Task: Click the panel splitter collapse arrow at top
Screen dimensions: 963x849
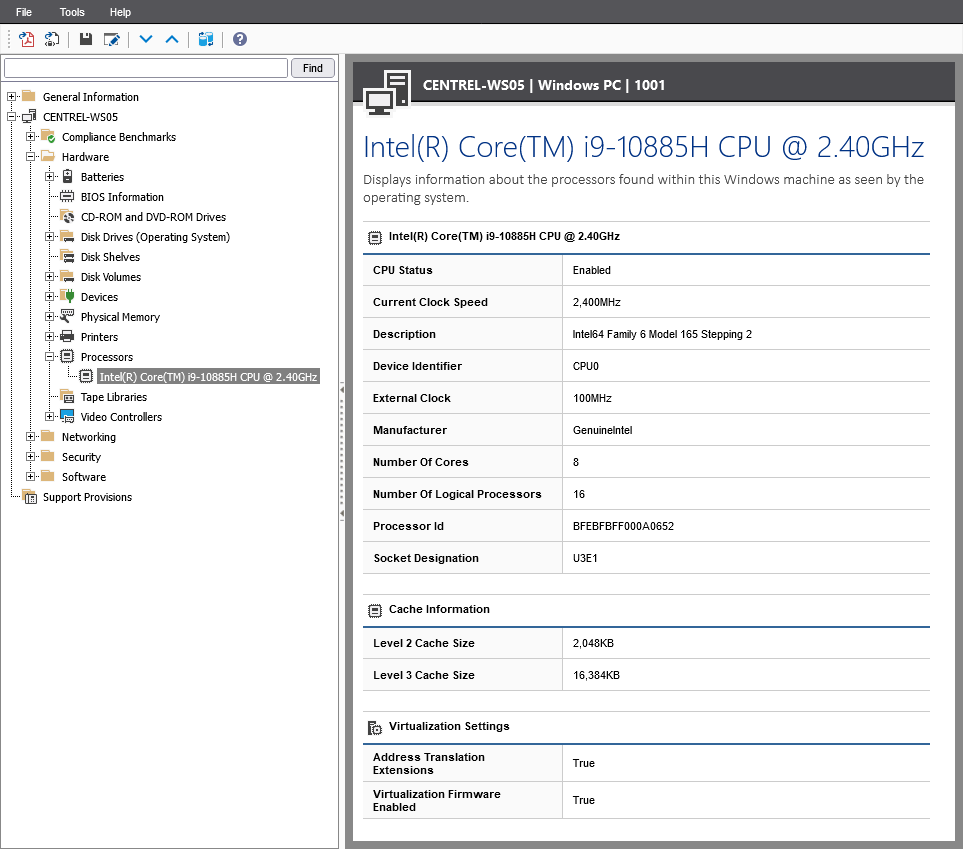Action: 342,389
